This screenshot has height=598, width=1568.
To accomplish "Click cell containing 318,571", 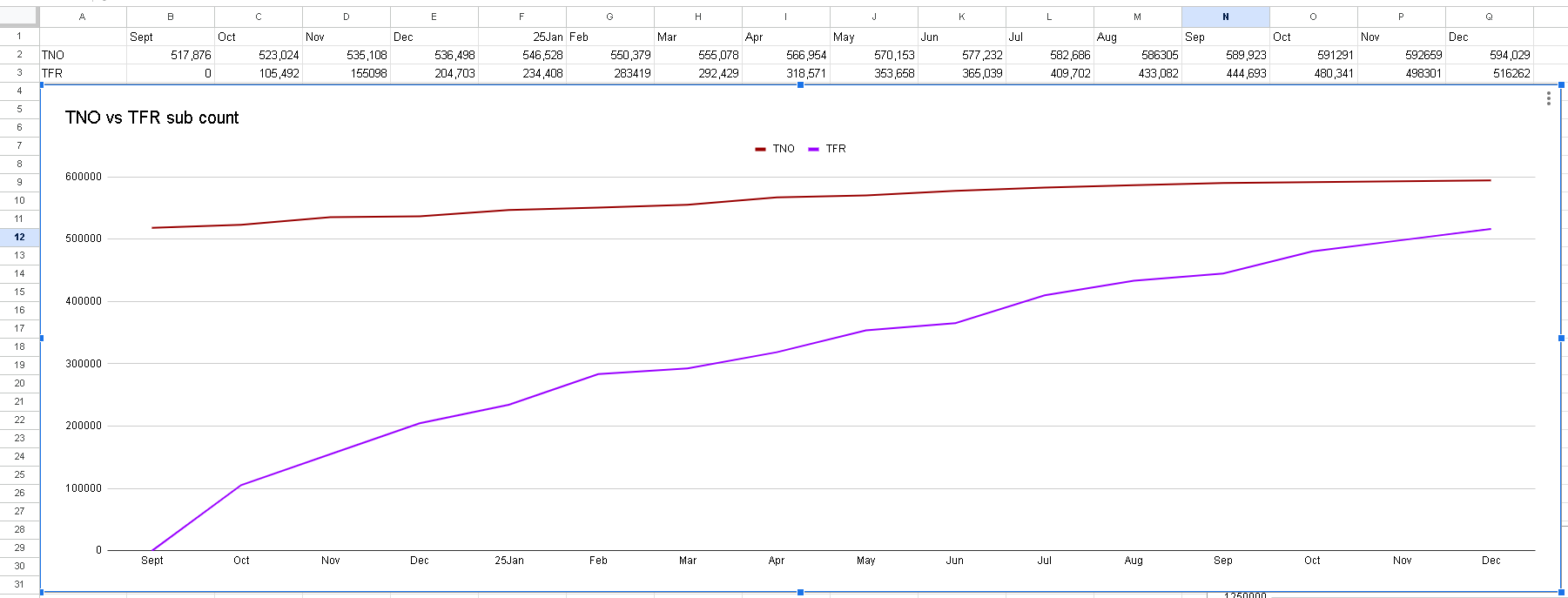I will click(x=786, y=73).
